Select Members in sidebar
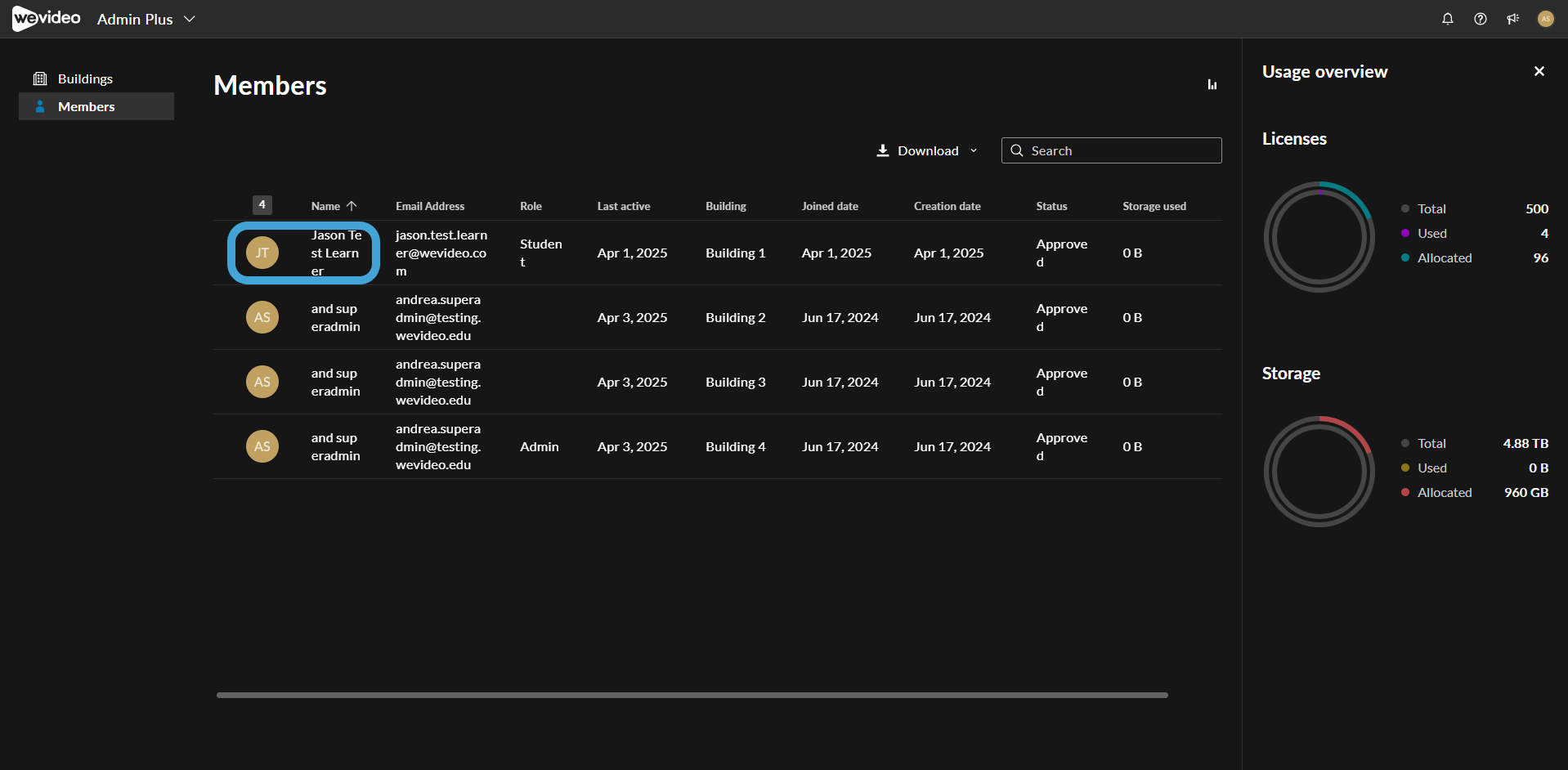1568x770 pixels. [96, 106]
